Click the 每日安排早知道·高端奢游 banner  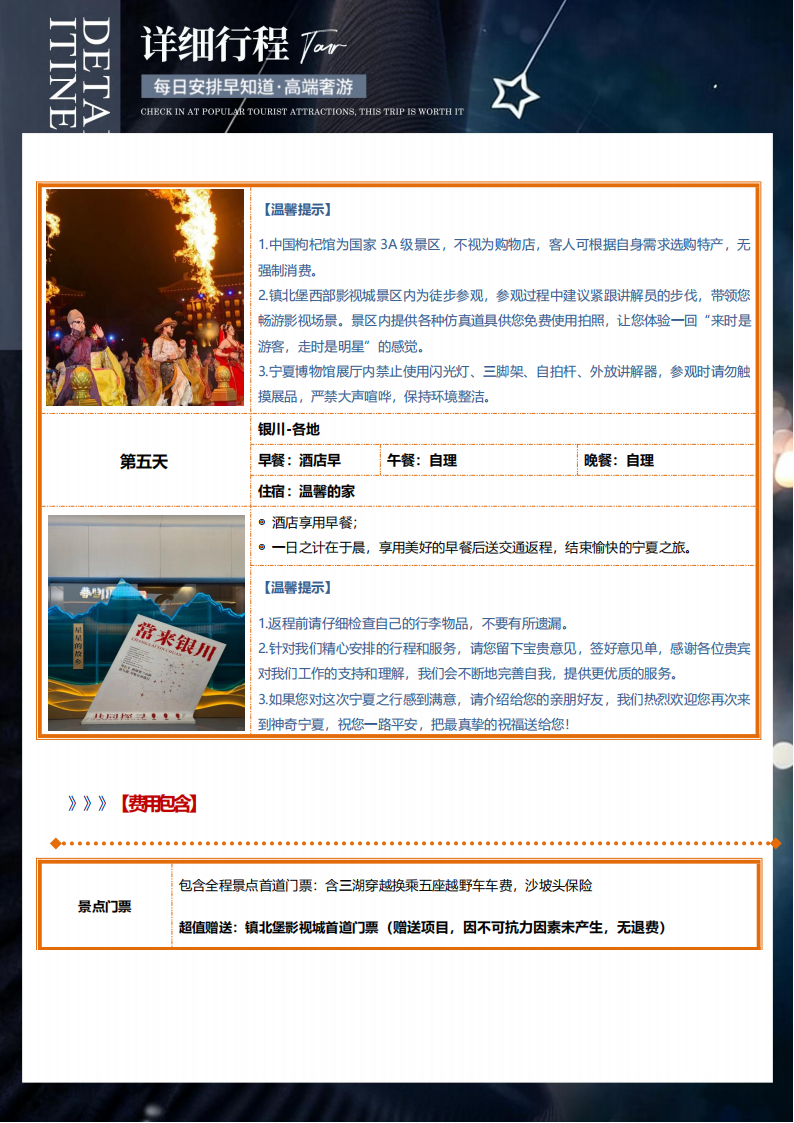(253, 87)
